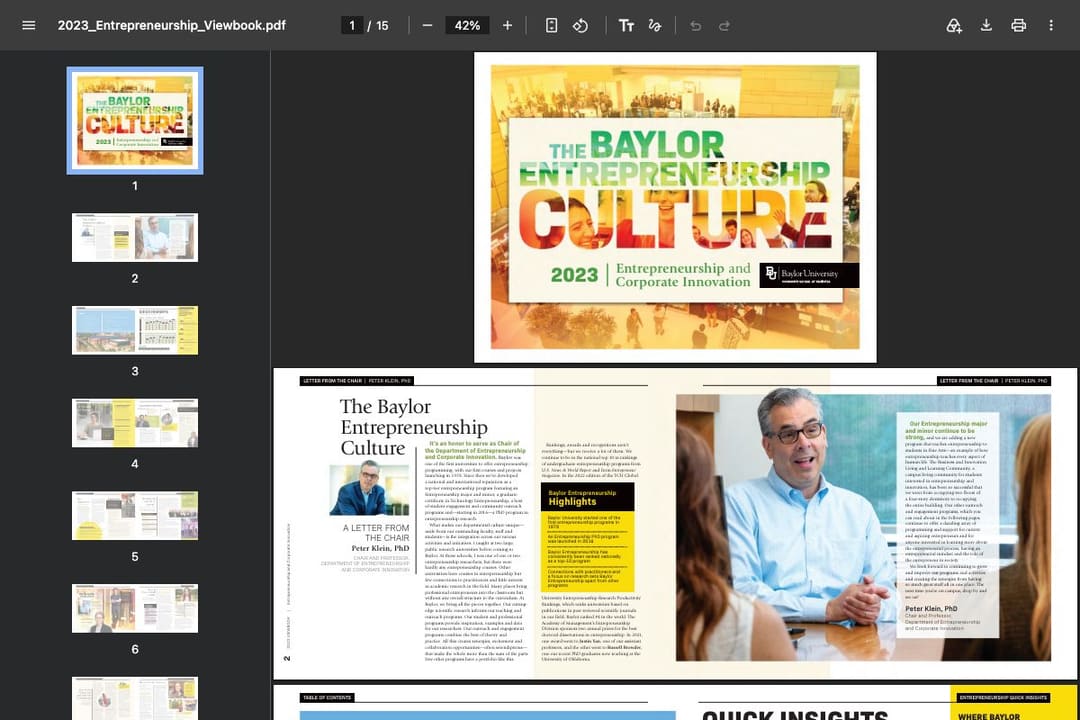
Task: Click the file name 2023_Entrepreneurship_Viewbook.pdf
Action: (x=172, y=25)
